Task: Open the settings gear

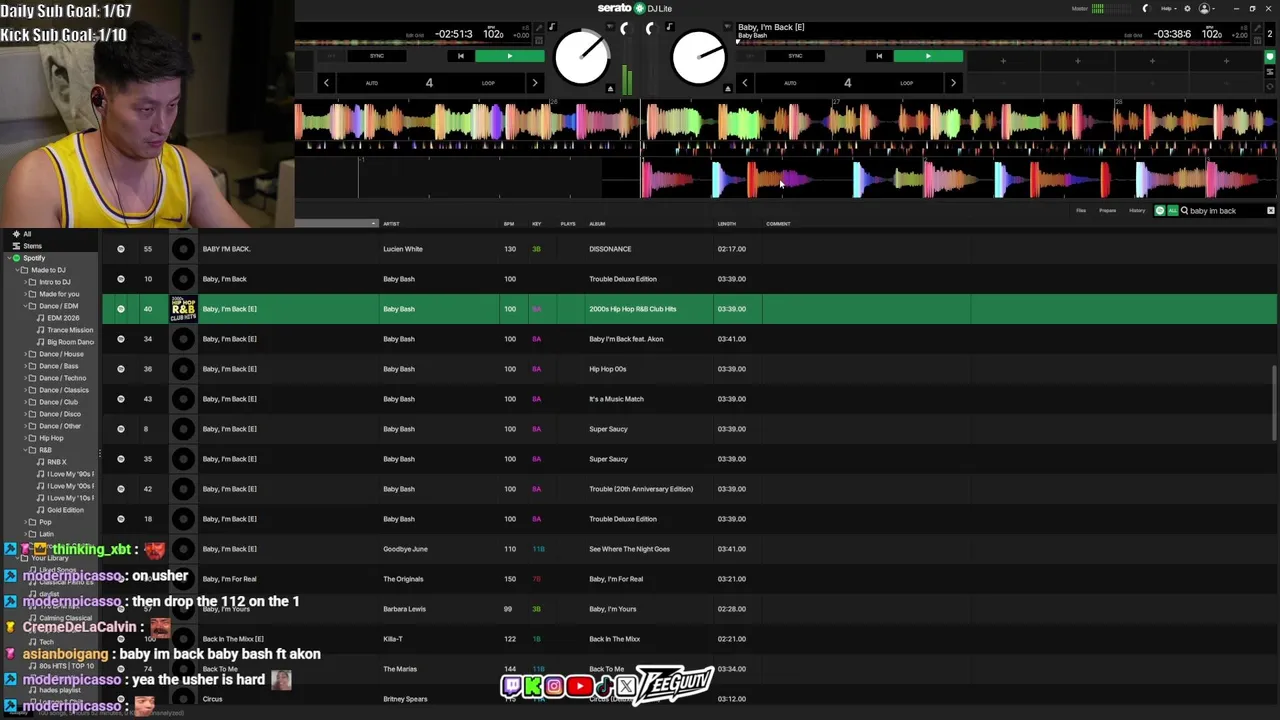Action: coord(1187,8)
